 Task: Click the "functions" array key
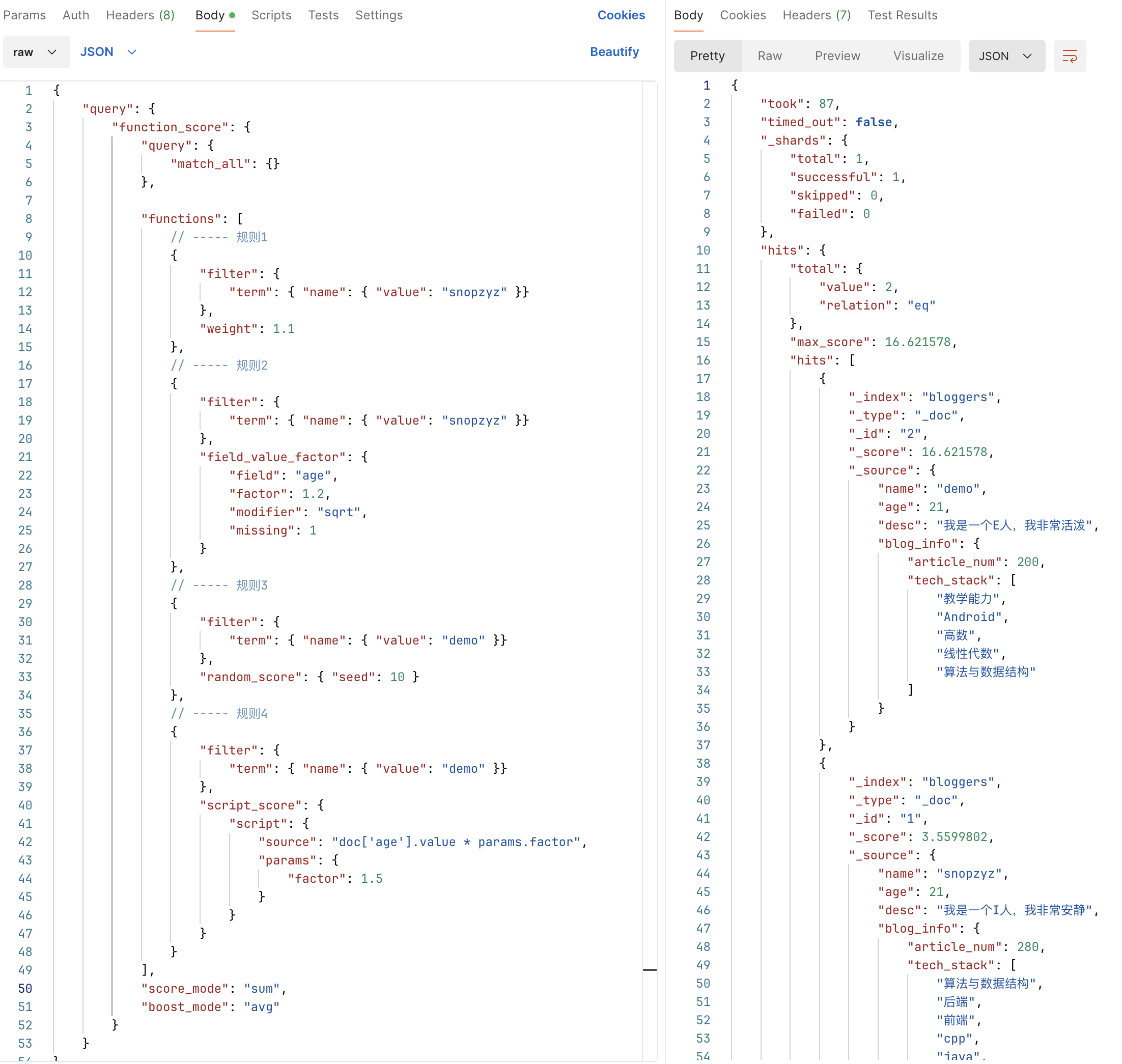[182, 219]
